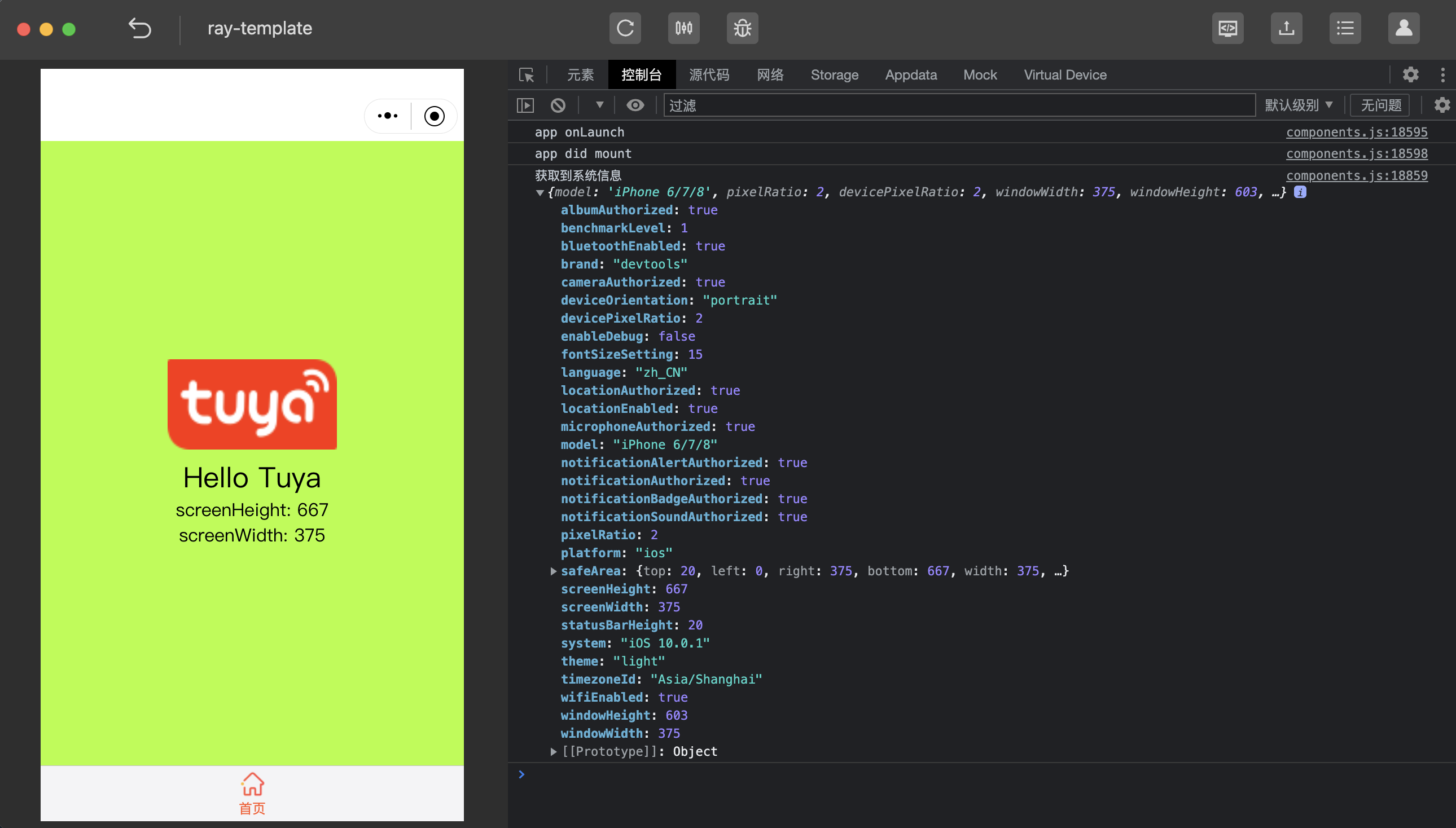
Task: Select the 控制台 console tab
Action: (641, 74)
